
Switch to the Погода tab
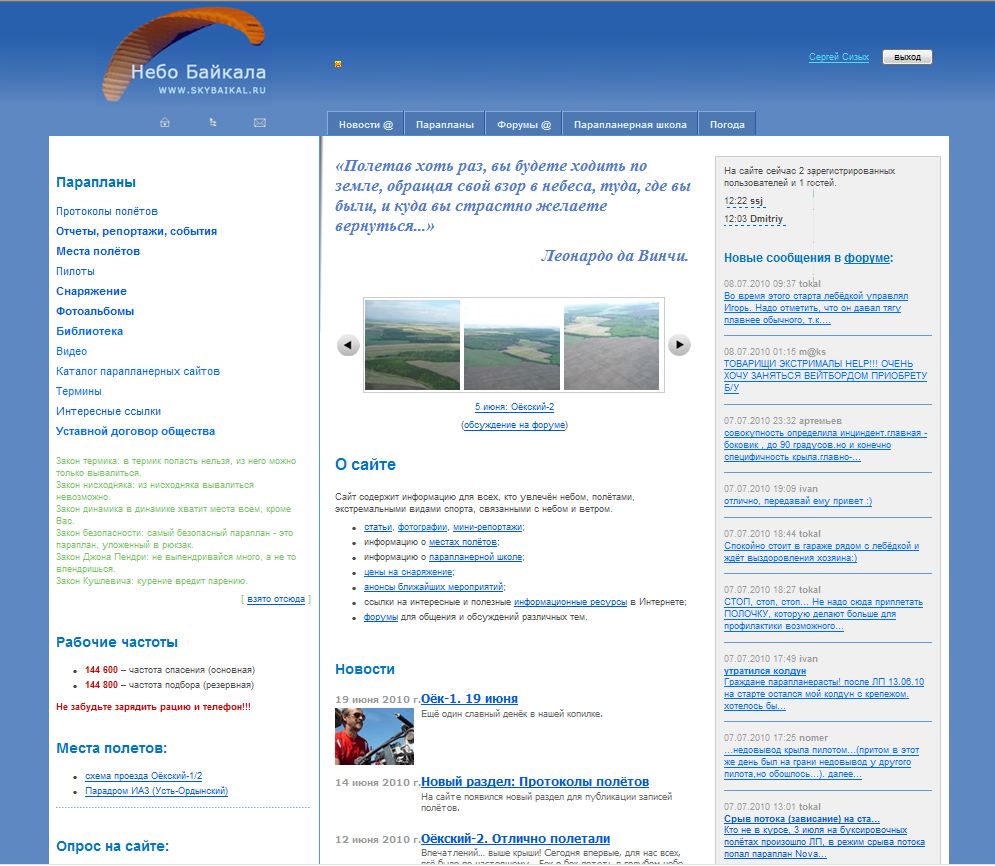[727, 125]
